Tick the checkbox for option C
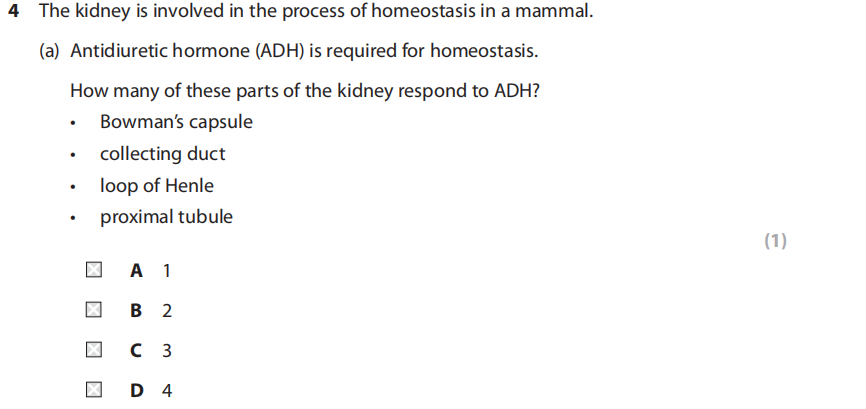 (x=93, y=350)
